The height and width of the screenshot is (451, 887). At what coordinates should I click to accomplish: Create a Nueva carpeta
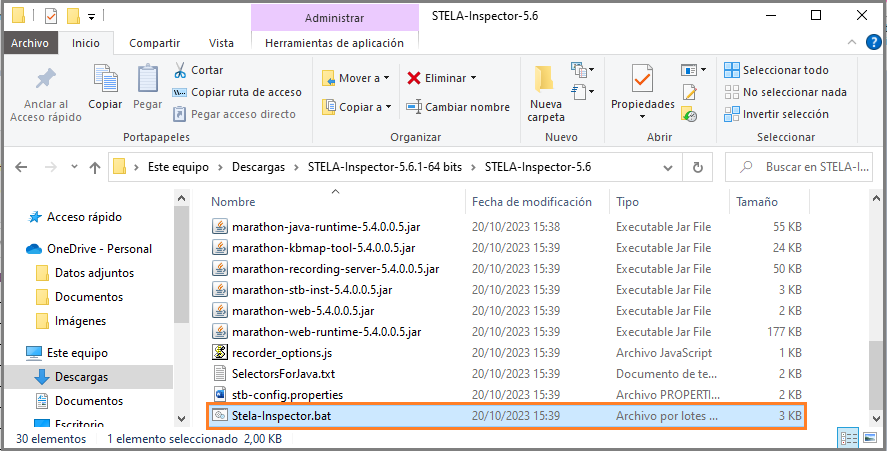(545, 93)
